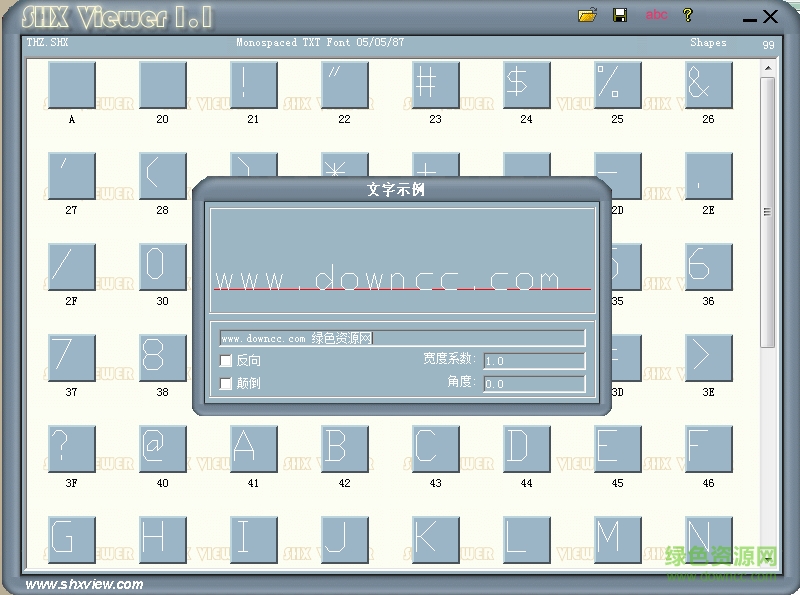Enable the 颠倒 (upside-down) checkbox

click(226, 383)
